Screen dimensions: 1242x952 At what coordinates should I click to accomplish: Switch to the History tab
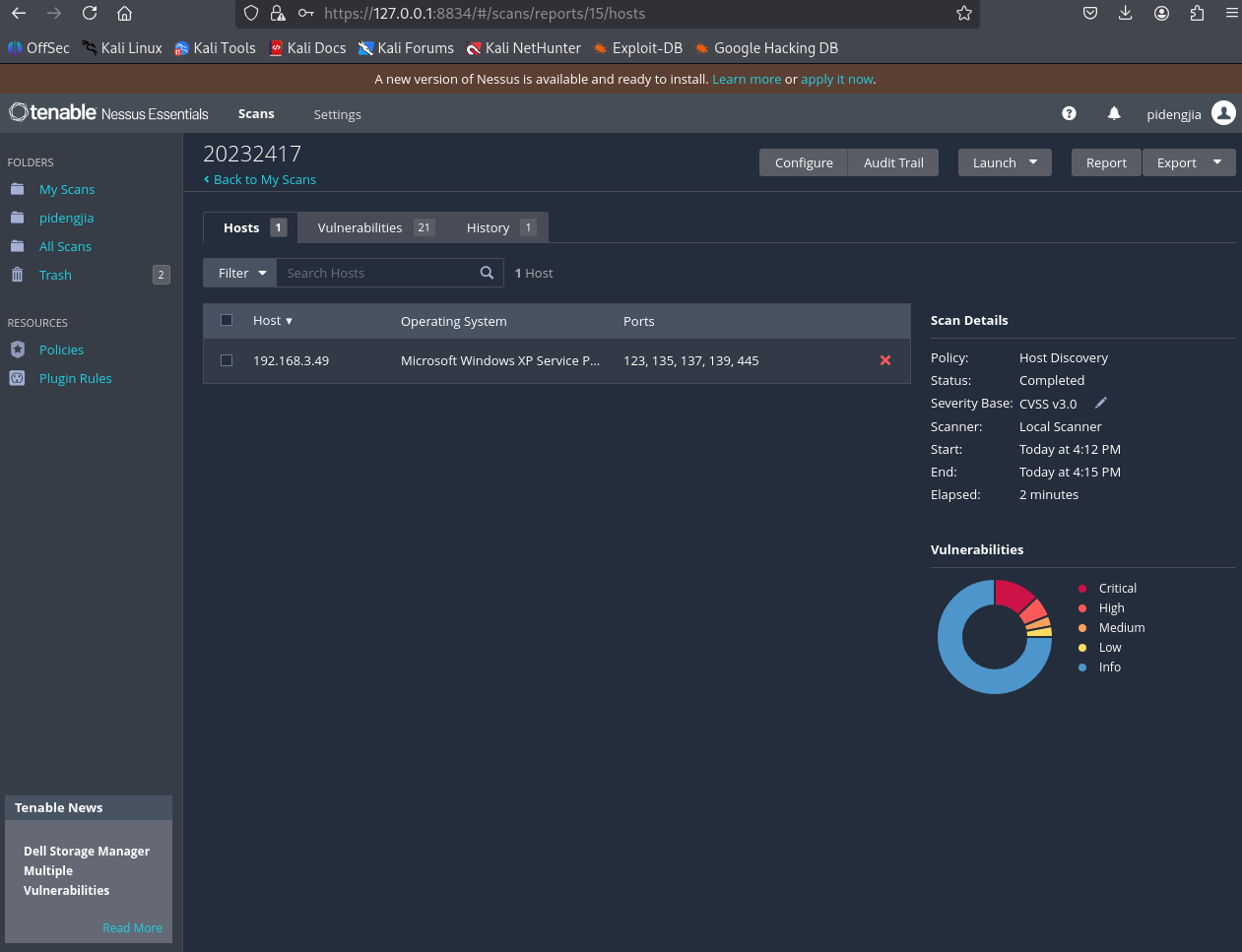coord(500,227)
